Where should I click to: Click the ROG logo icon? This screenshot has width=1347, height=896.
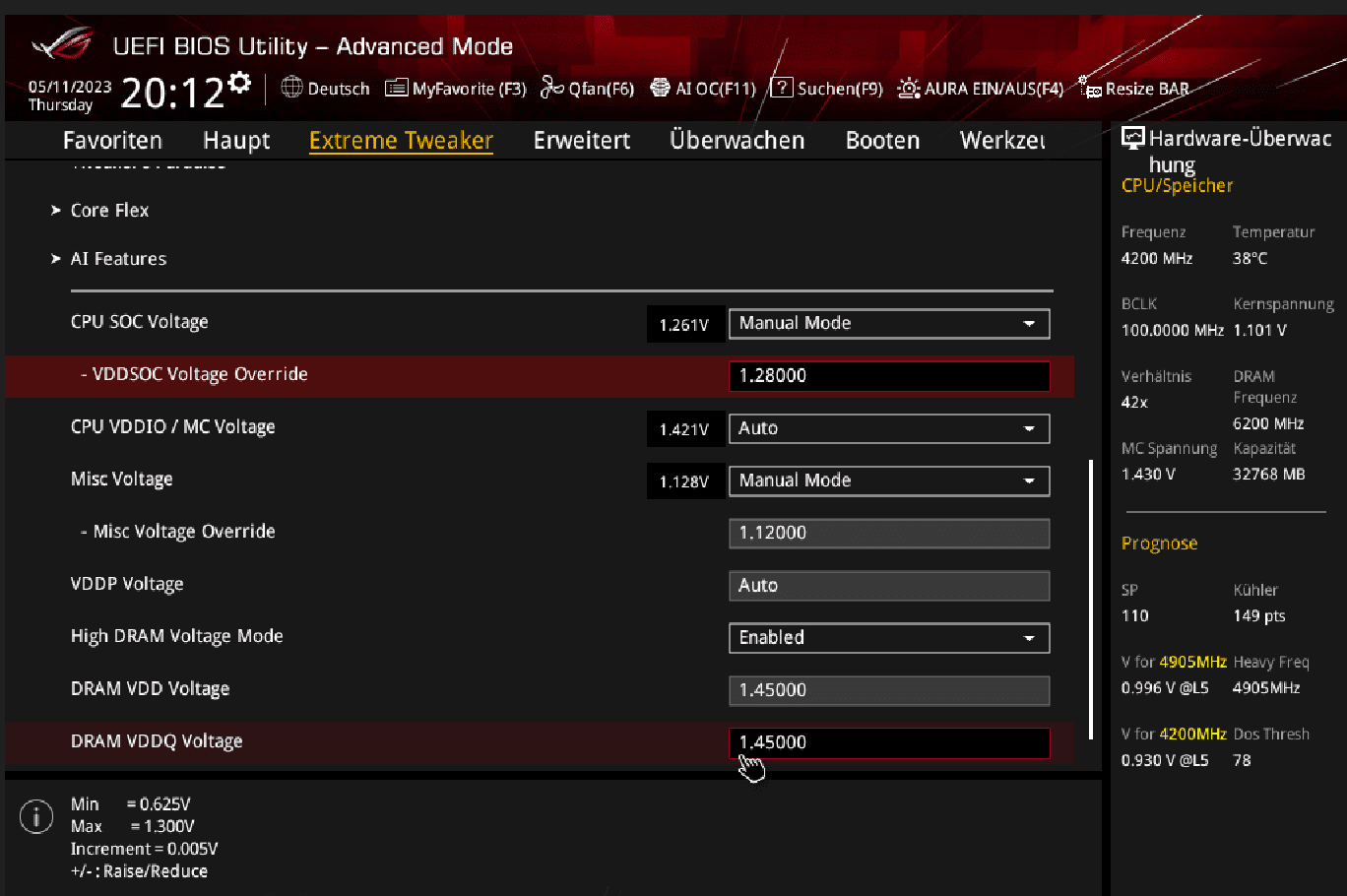pyautogui.click(x=62, y=45)
